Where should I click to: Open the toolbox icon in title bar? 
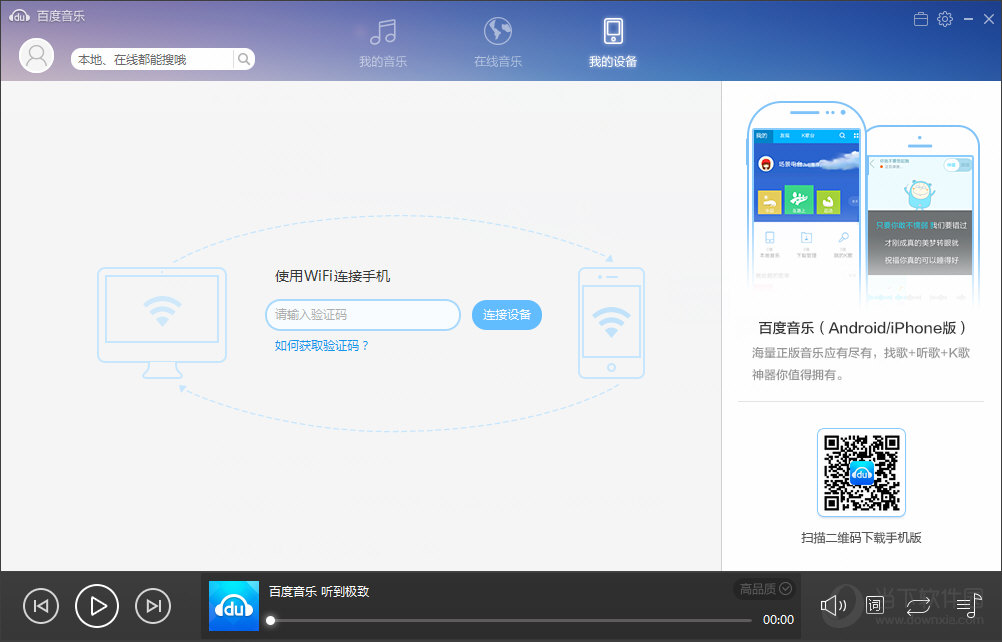pos(921,19)
